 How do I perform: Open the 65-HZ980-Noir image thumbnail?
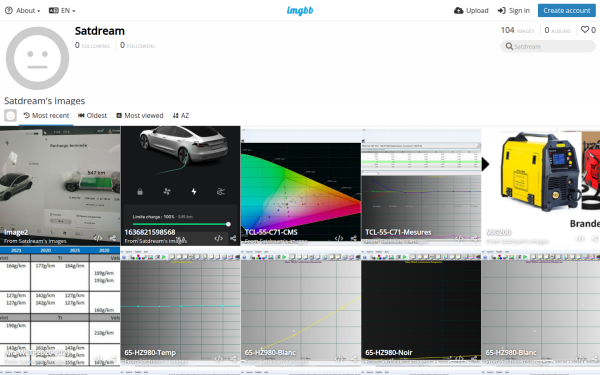click(421, 306)
